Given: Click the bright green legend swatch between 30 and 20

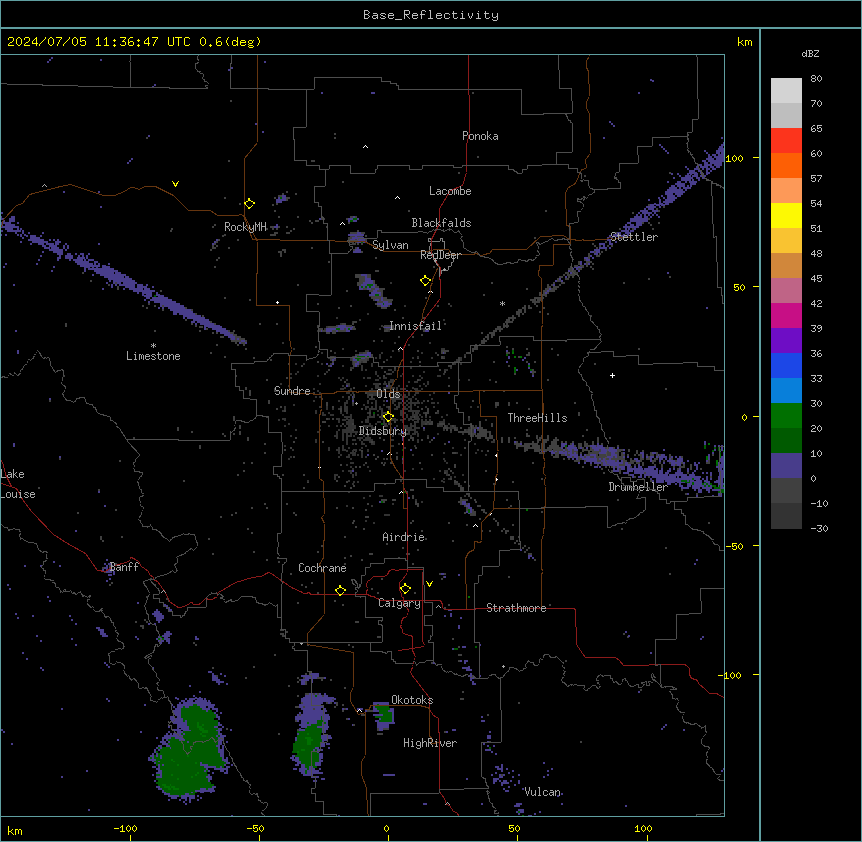Looking at the screenshot, I should coord(786,416).
